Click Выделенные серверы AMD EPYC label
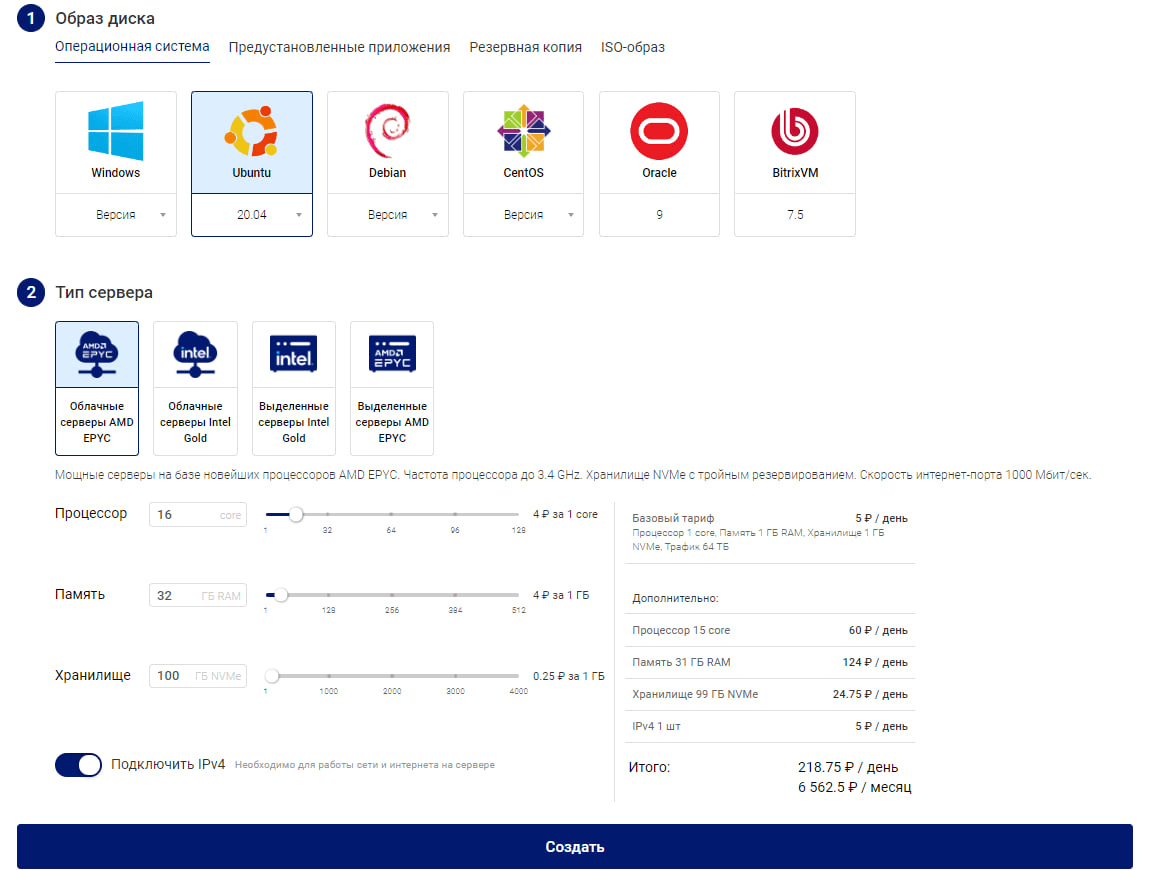 click(392, 422)
